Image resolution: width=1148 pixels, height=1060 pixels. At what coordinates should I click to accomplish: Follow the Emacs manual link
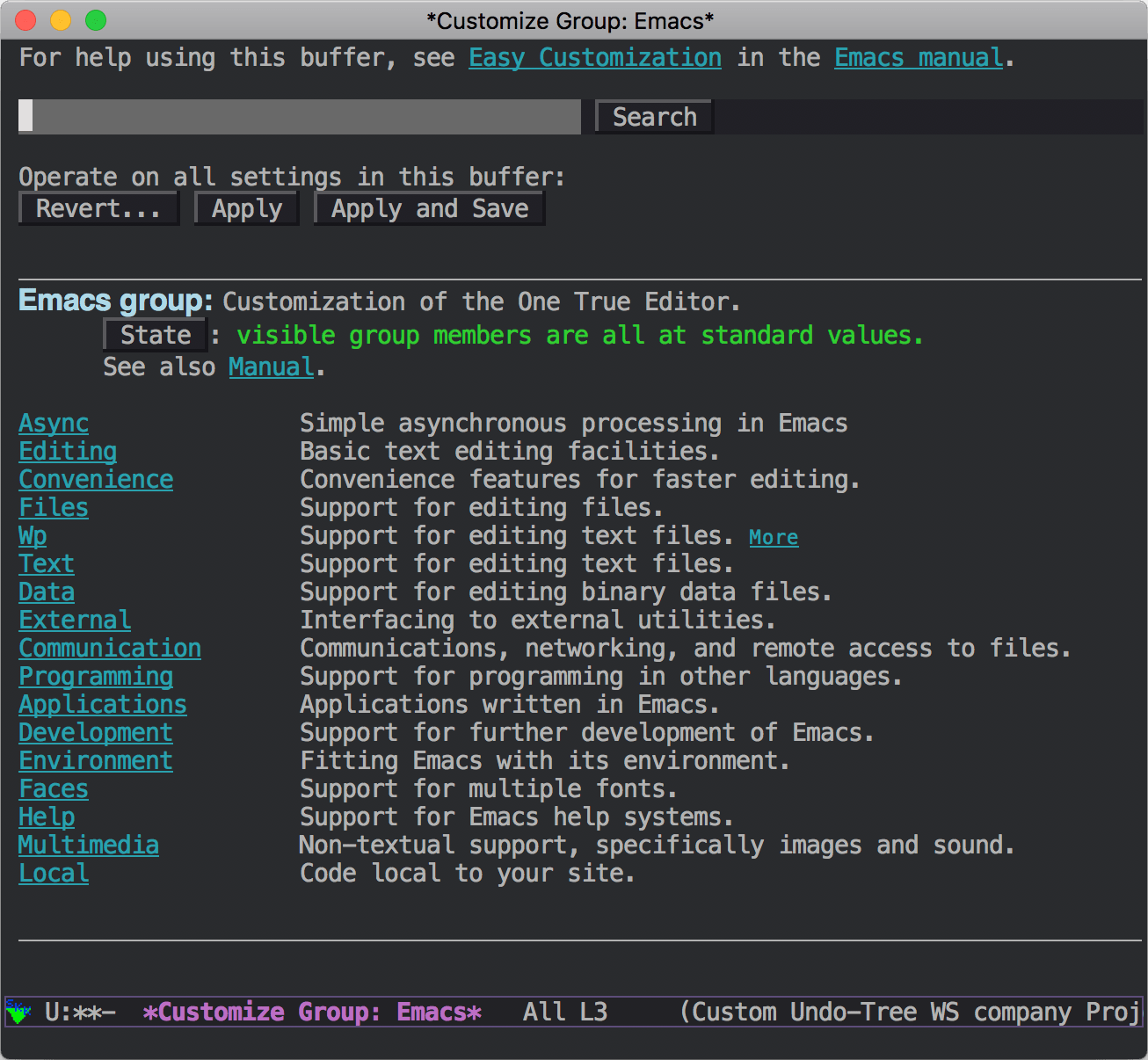(x=919, y=58)
